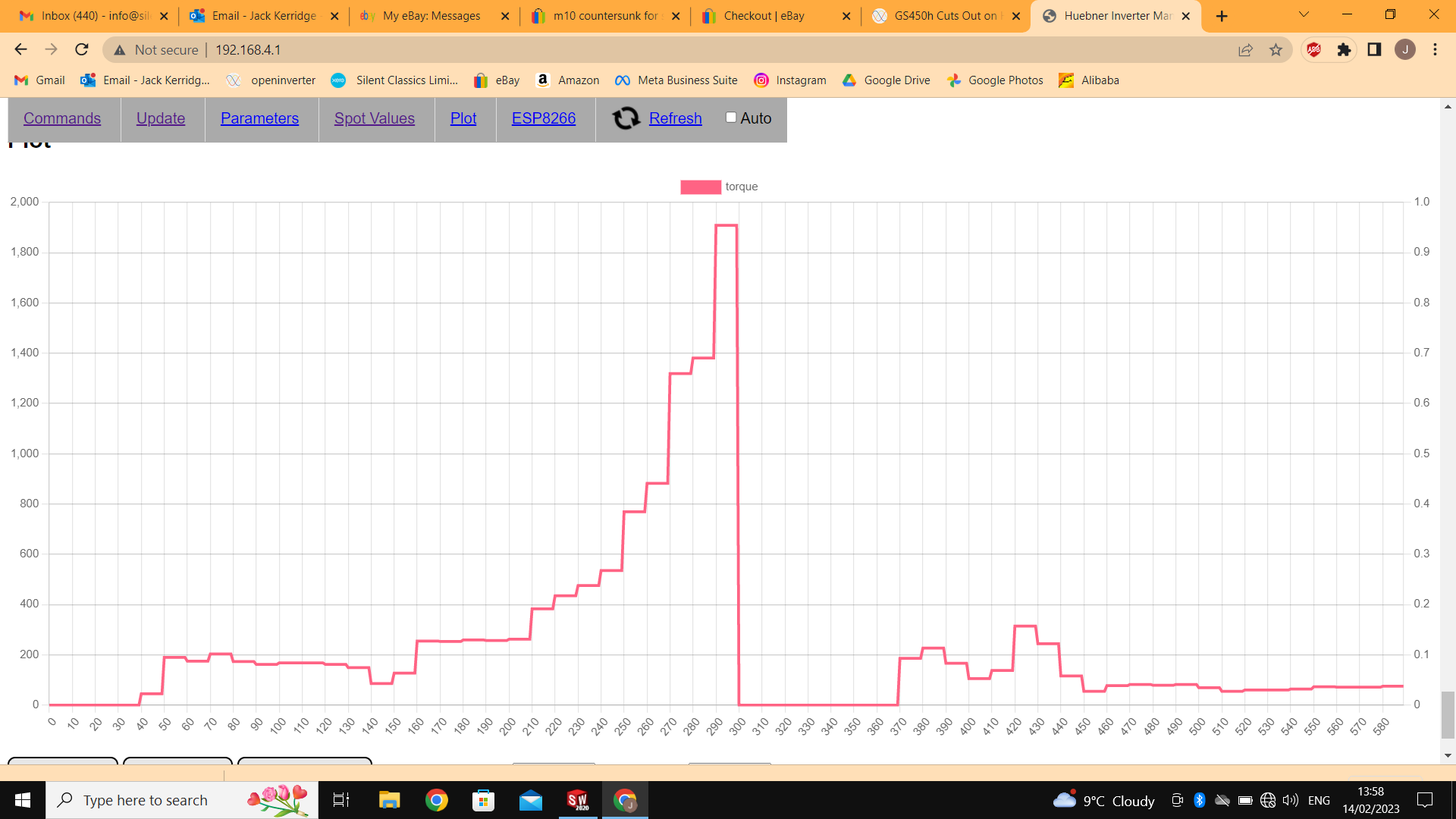Open File Explorer from taskbar
Image resolution: width=1456 pixels, height=819 pixels.
[x=389, y=800]
